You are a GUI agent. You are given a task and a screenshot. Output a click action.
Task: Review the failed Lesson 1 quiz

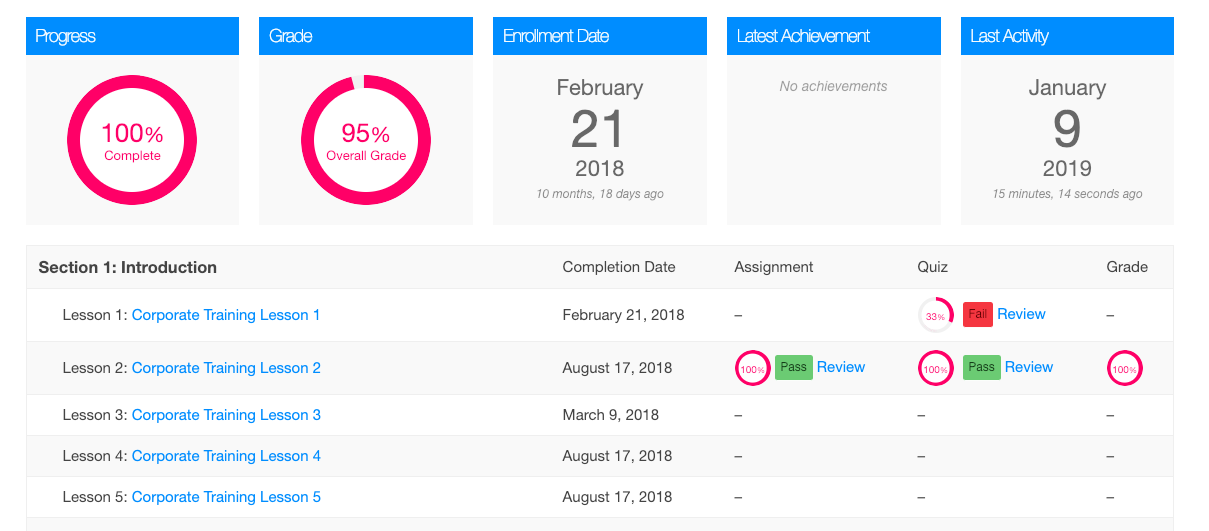tap(1021, 314)
